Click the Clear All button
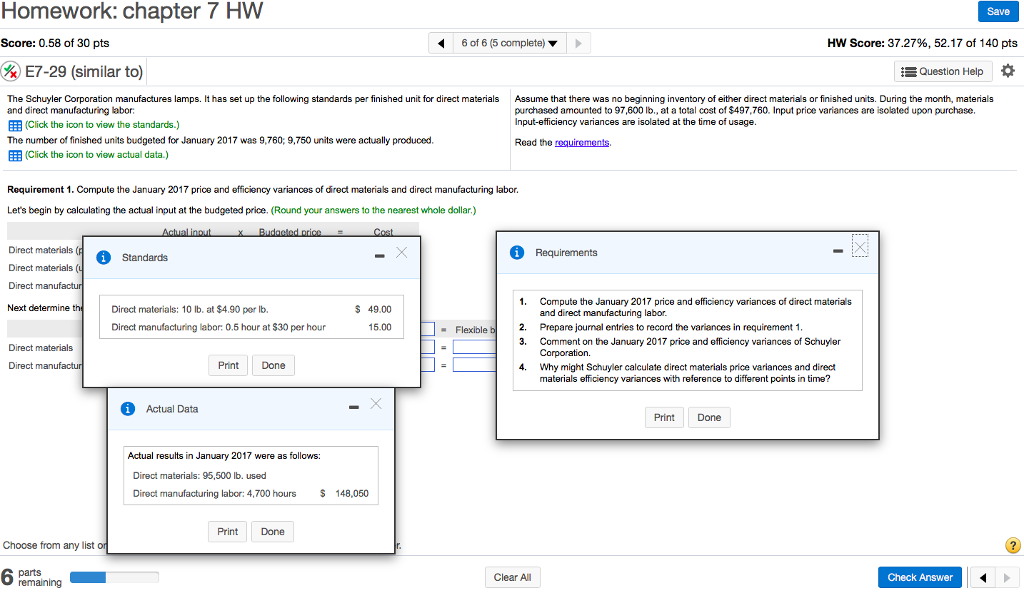This screenshot has width=1024, height=598. point(512,577)
